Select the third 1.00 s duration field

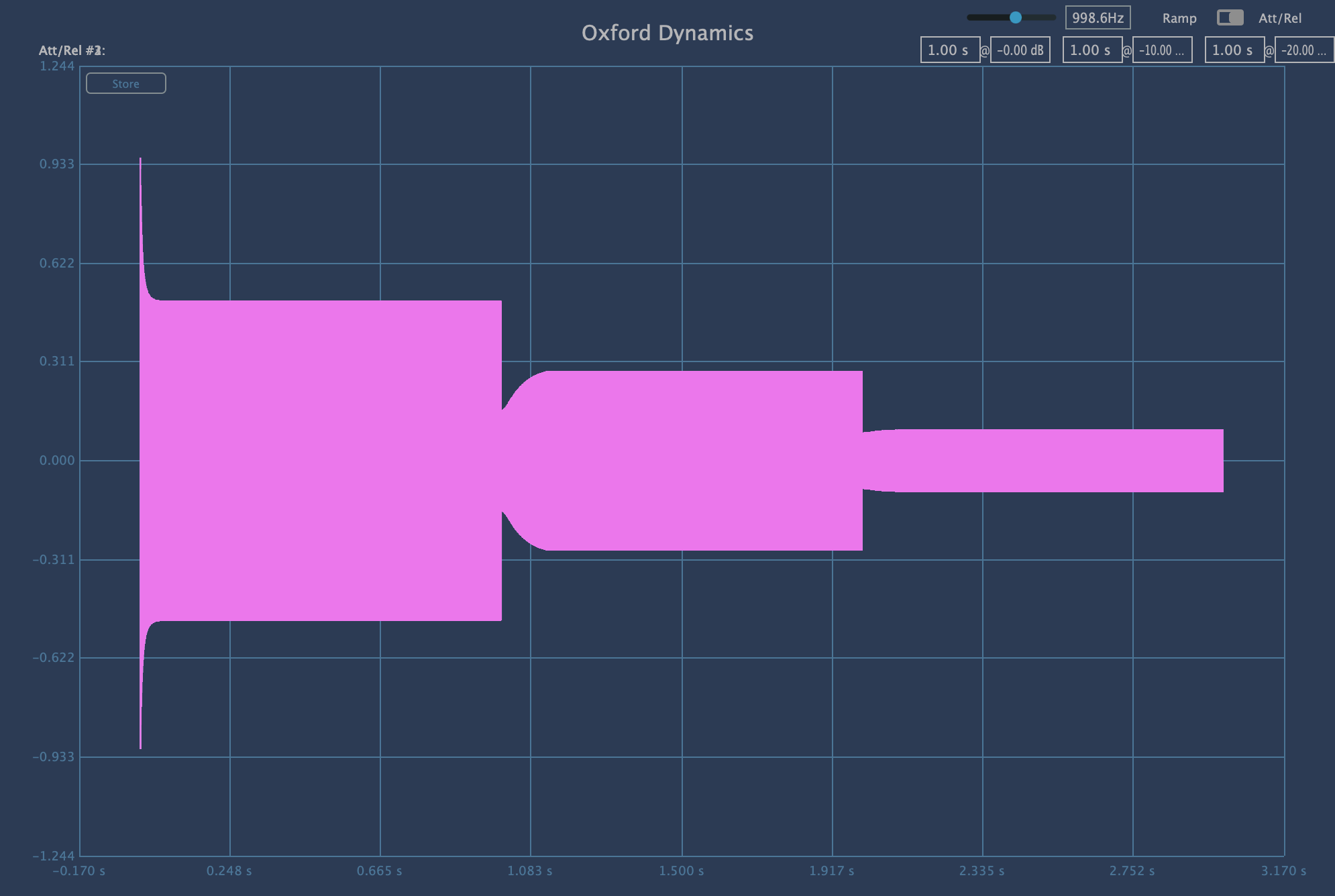click(x=1234, y=50)
